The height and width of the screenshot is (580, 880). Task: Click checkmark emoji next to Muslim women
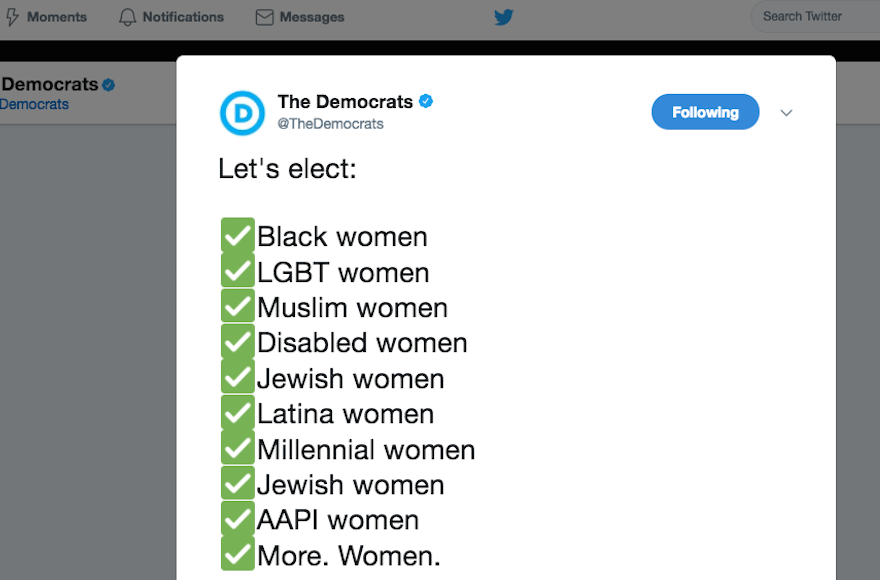pos(238,306)
